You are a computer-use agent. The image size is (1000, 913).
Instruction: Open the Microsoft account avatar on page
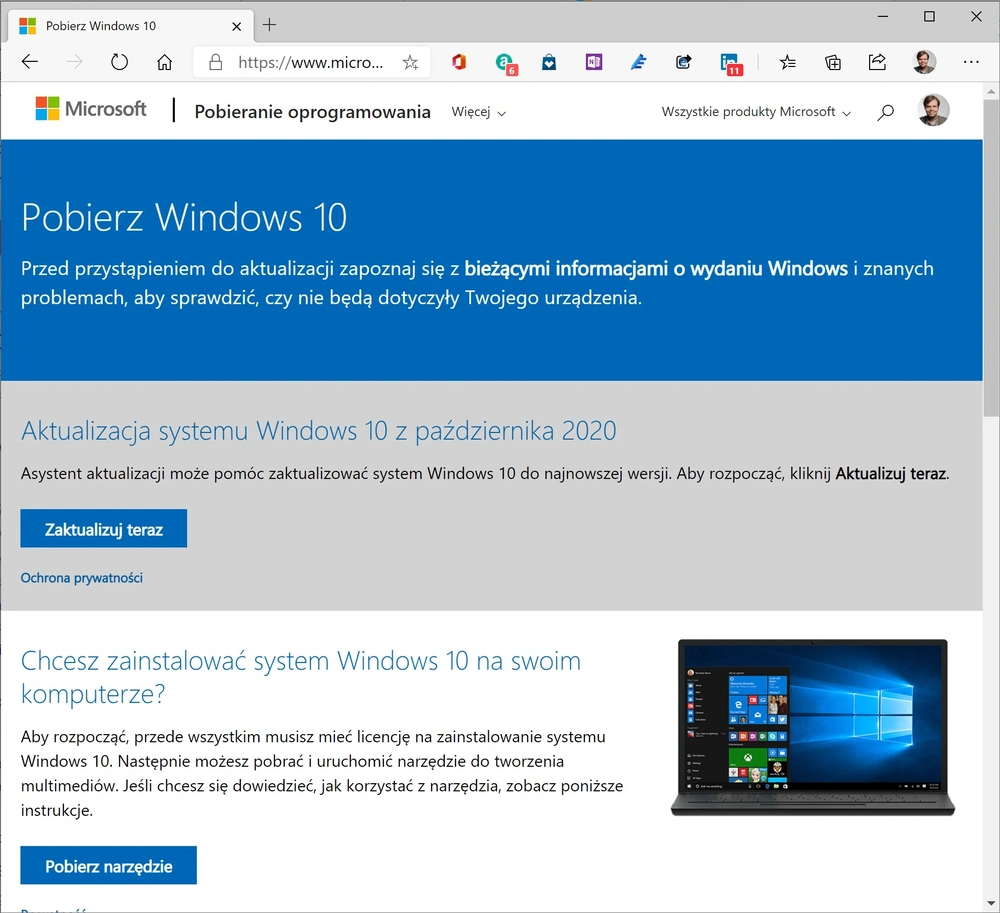933,110
